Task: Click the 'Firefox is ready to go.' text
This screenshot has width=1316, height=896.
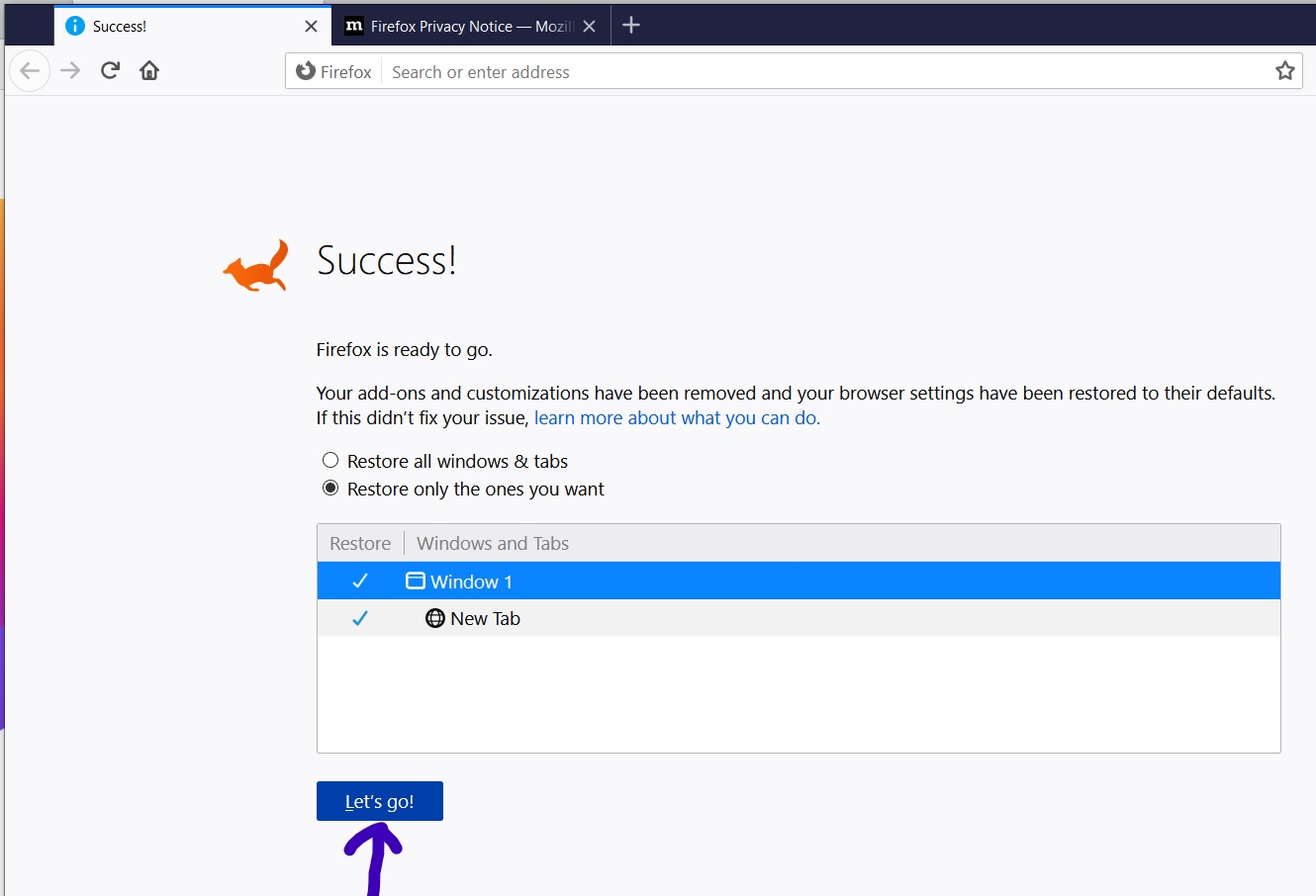Action: tap(404, 350)
